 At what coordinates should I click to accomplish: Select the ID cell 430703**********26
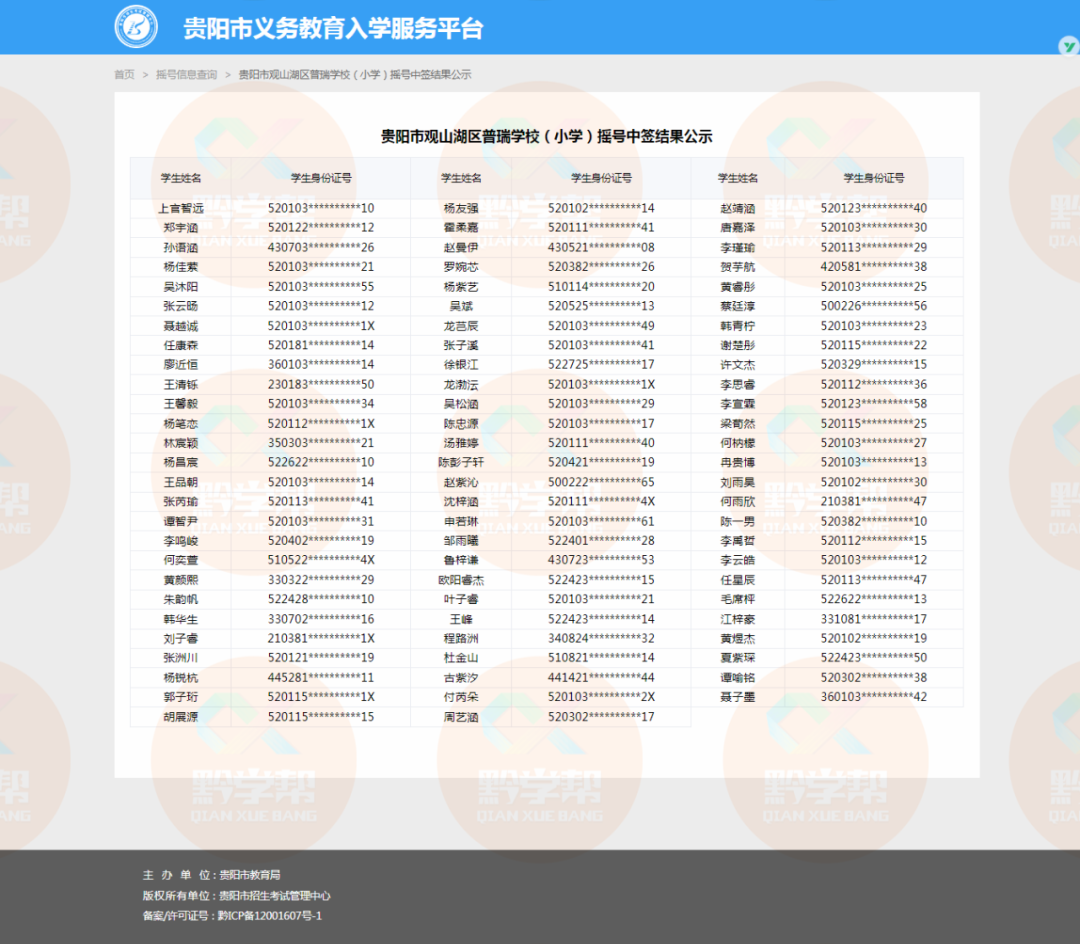pos(321,247)
